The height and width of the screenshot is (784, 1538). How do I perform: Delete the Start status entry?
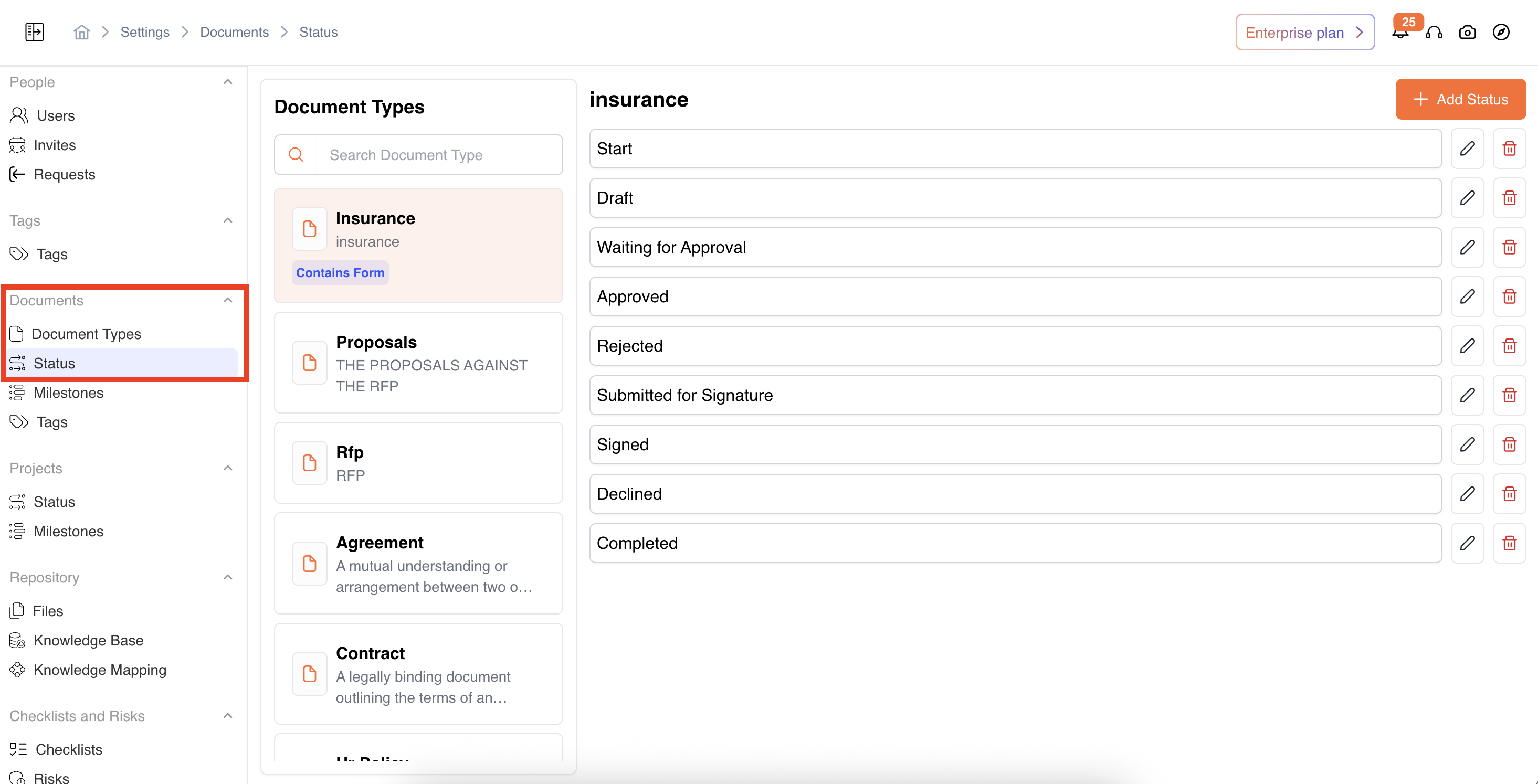(x=1509, y=149)
